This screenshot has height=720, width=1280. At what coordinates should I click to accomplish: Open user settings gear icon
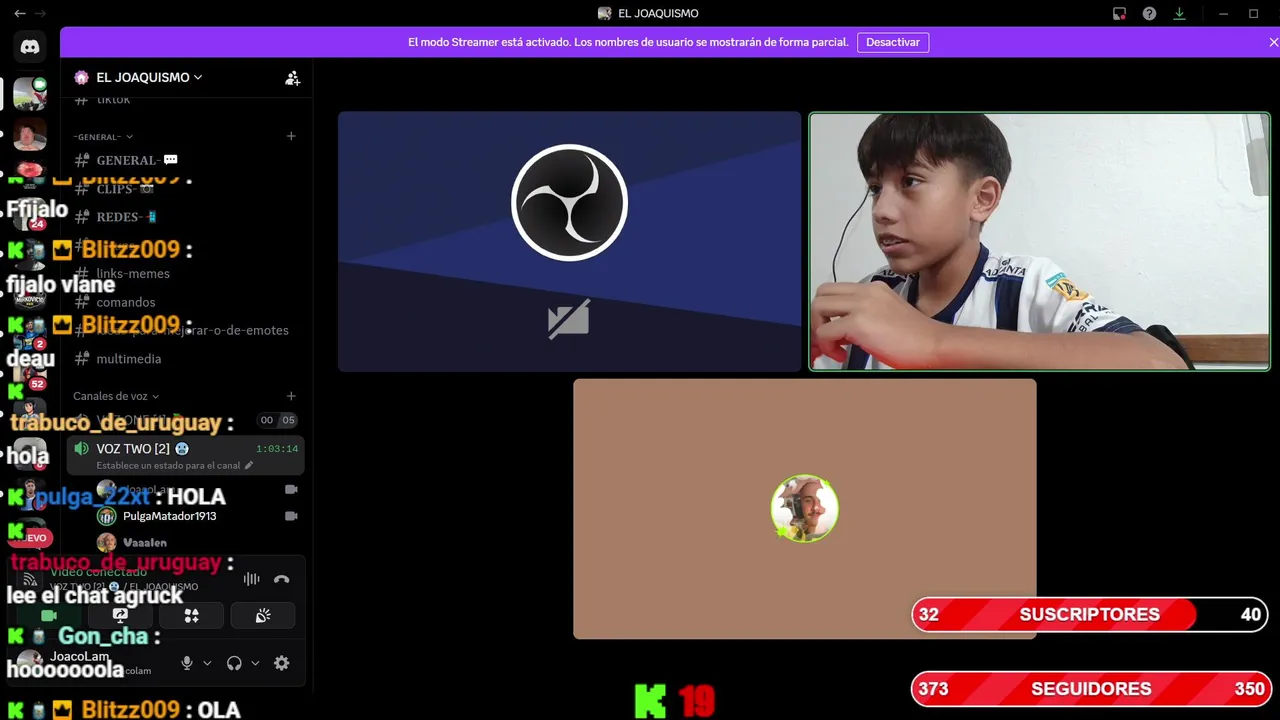(282, 663)
